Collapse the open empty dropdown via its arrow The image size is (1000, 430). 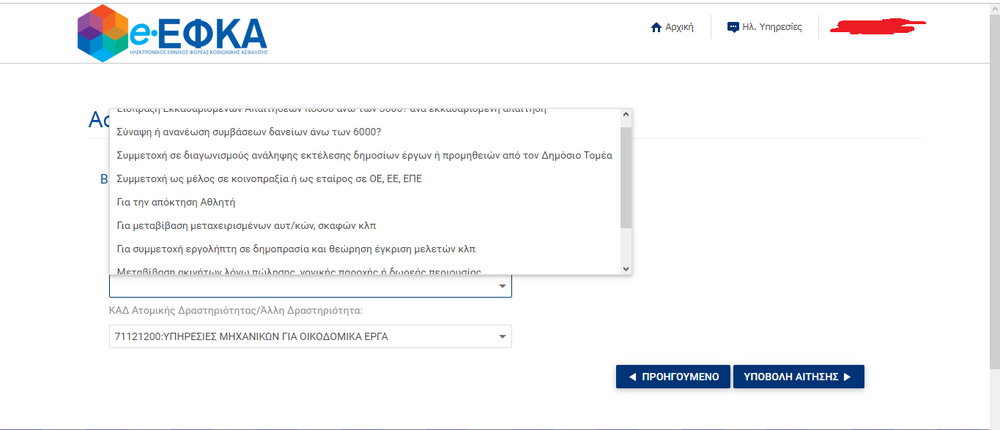[x=501, y=288]
